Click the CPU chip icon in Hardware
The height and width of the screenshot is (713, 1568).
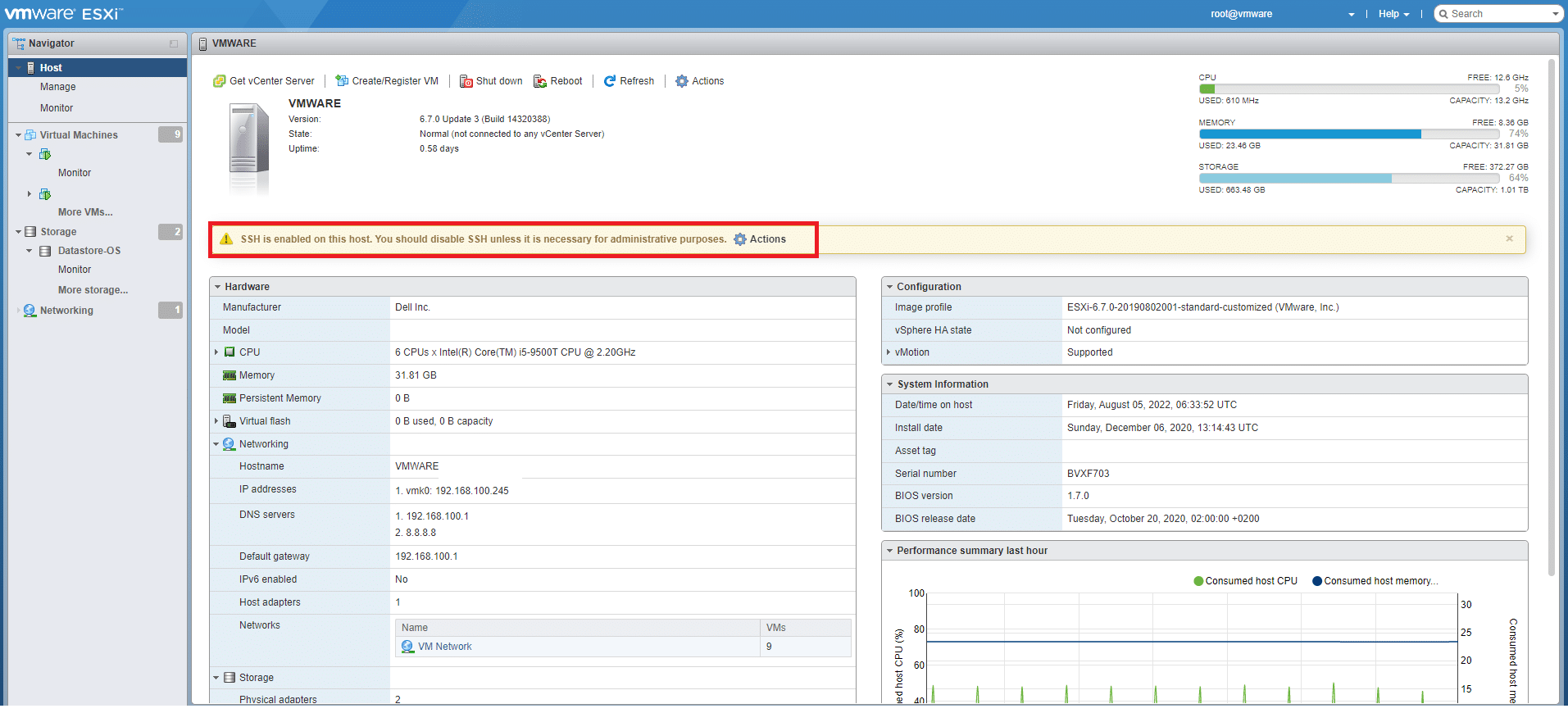point(230,352)
